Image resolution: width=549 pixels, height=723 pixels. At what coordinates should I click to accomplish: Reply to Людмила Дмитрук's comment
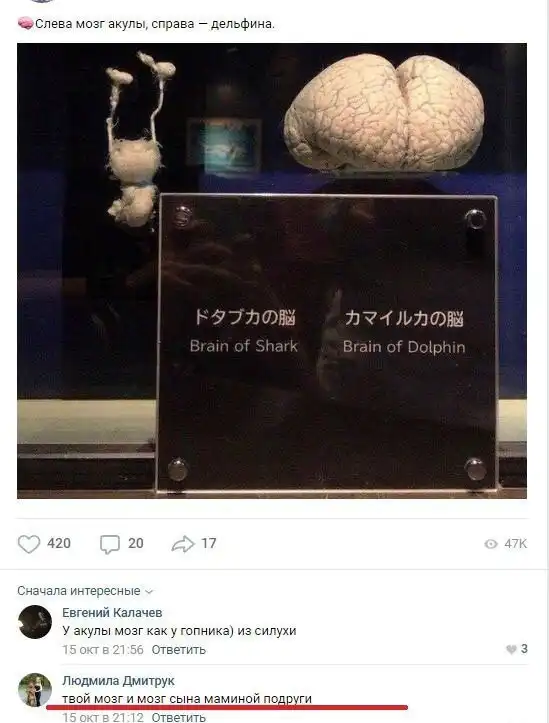pos(178,717)
